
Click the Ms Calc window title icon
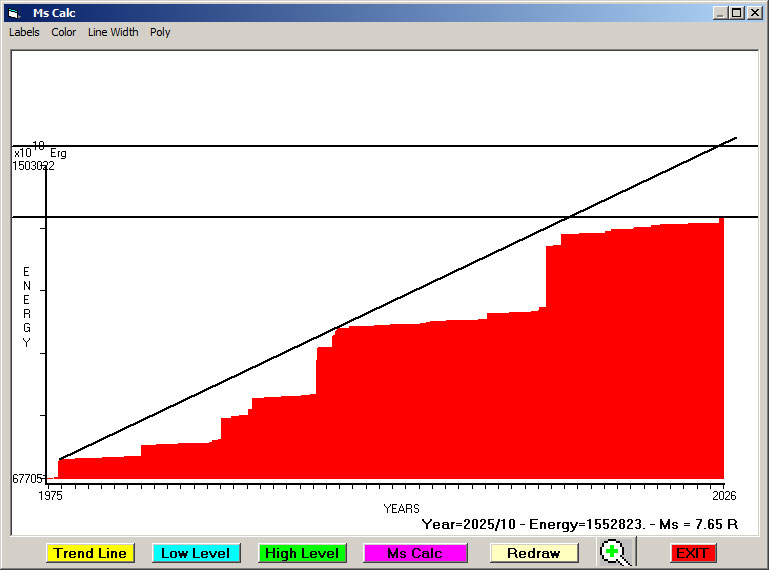pos(14,13)
